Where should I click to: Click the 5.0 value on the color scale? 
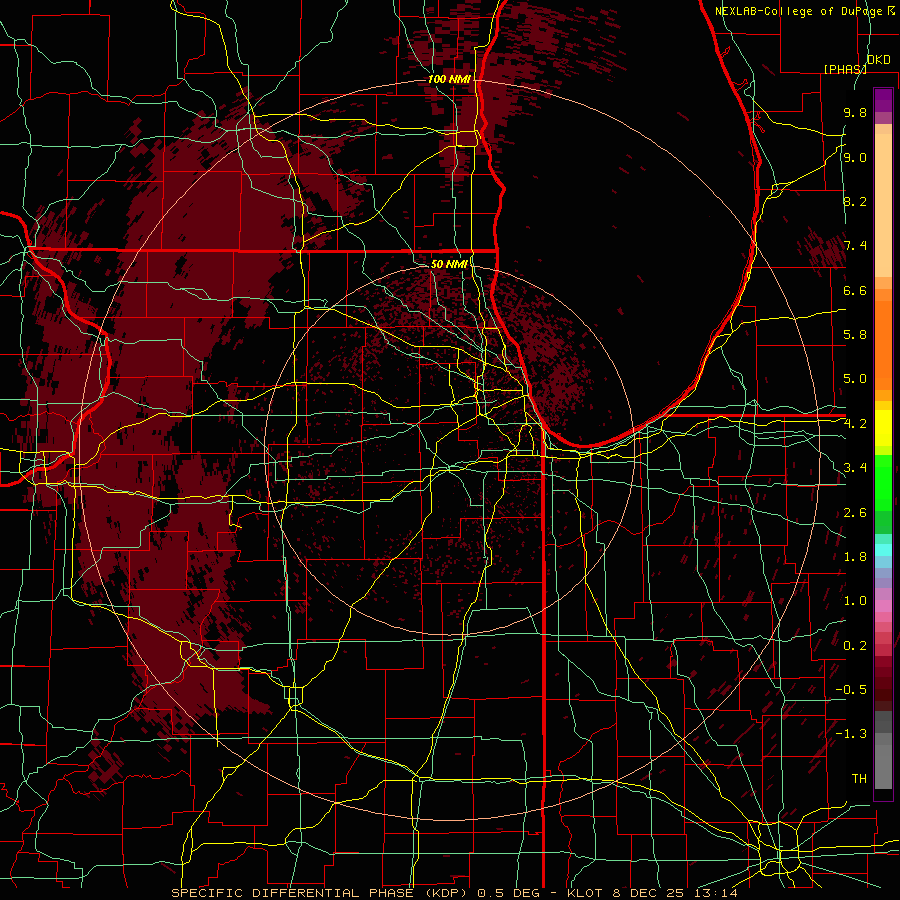[855, 379]
